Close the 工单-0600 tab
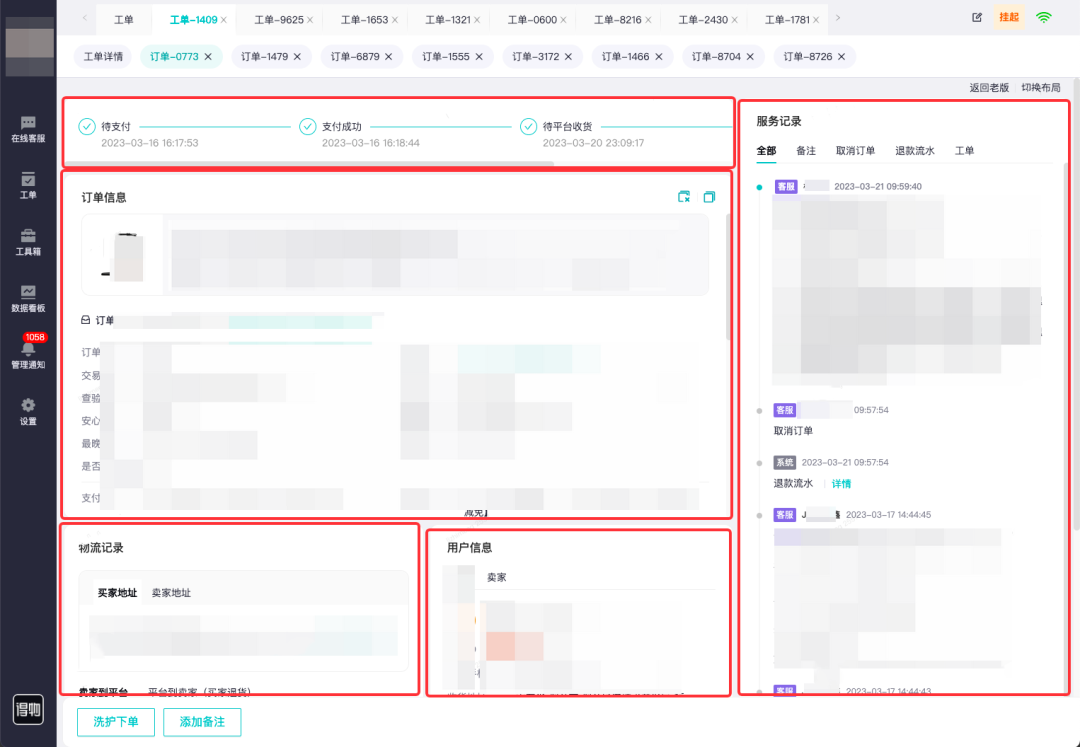Viewport: 1080px width, 747px height. [563, 20]
